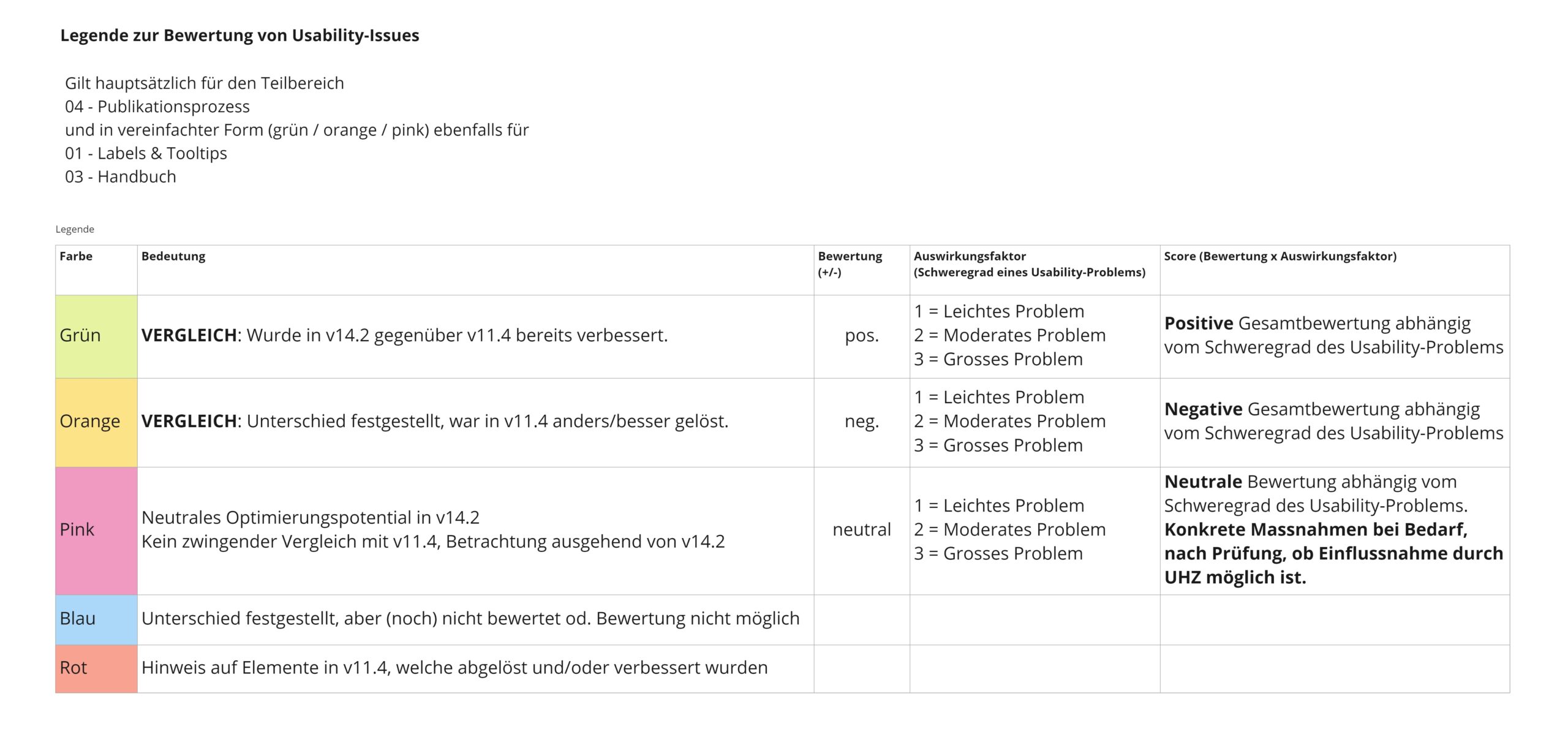Click the line 01 - Labels & Tooltips
Screen dimensions: 1568x753
click(146, 153)
